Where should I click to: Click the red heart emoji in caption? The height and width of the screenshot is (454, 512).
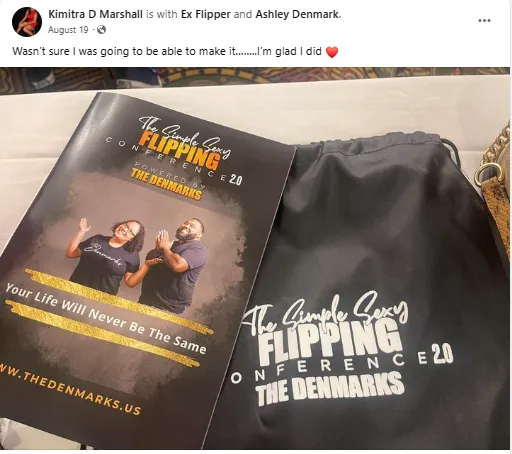coord(332,52)
